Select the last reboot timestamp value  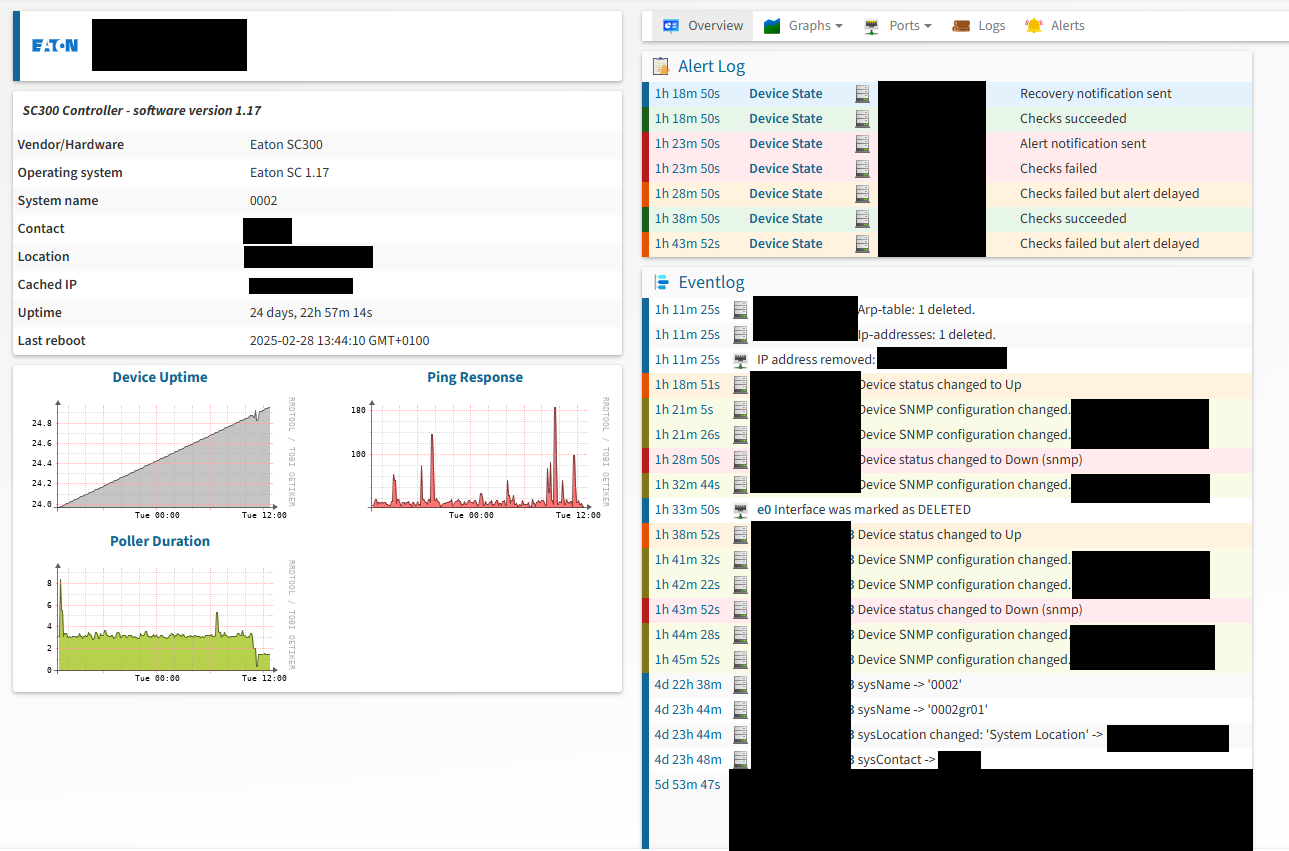pos(339,341)
